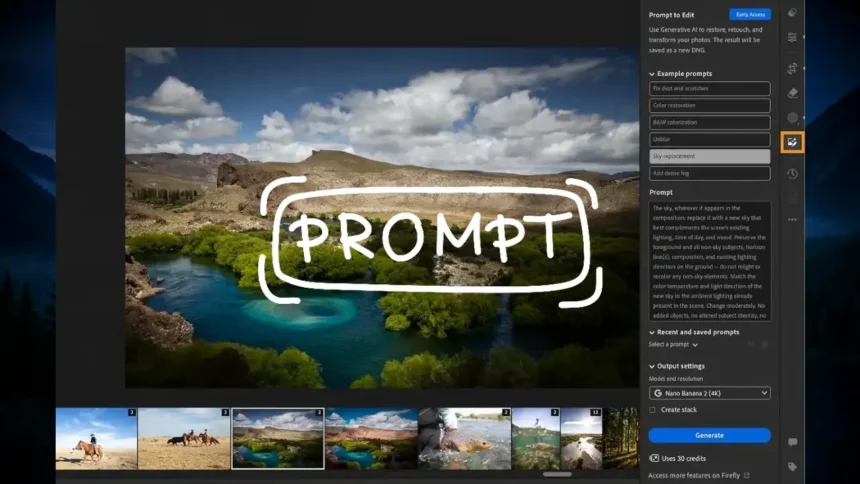Viewport: 860px width, 484px height.
Task: Select the highlighted lagoon landscape thumbnail
Action: (x=278, y=438)
